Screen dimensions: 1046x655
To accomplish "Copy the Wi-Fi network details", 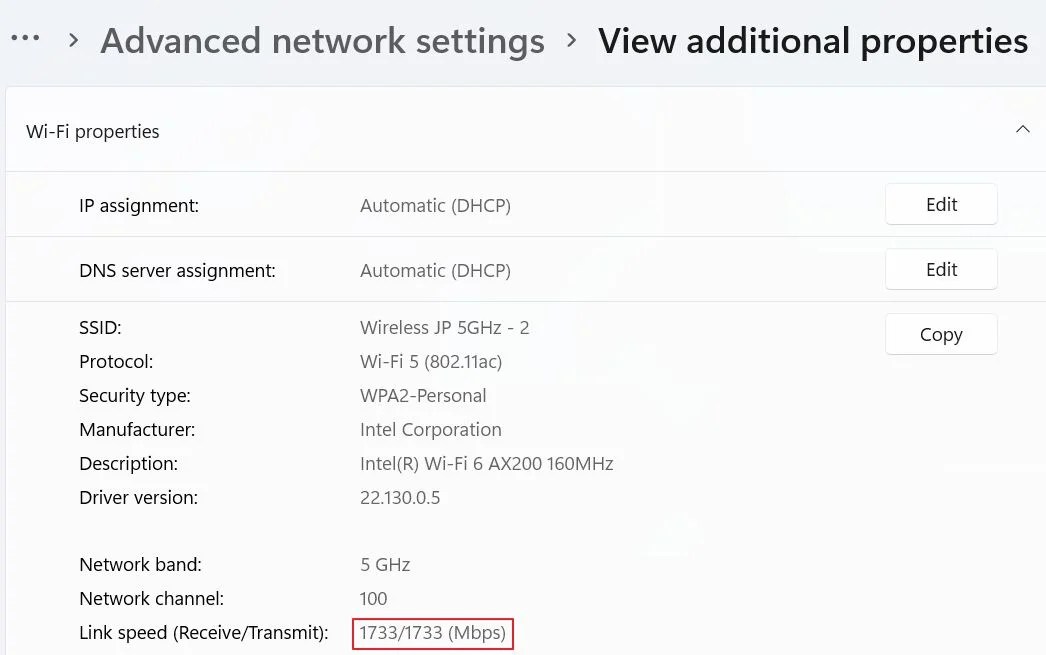I will 940,334.
